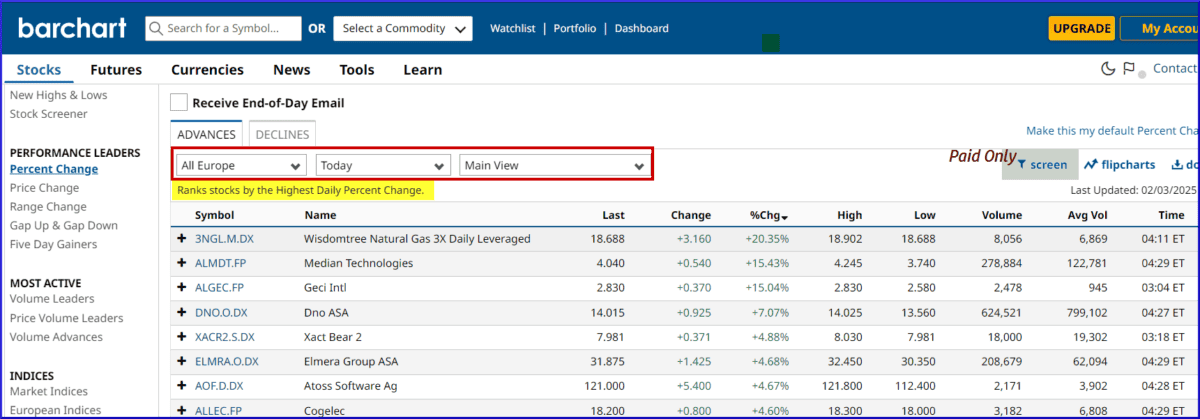
Task: Open the Today time period dropdown
Action: point(383,165)
